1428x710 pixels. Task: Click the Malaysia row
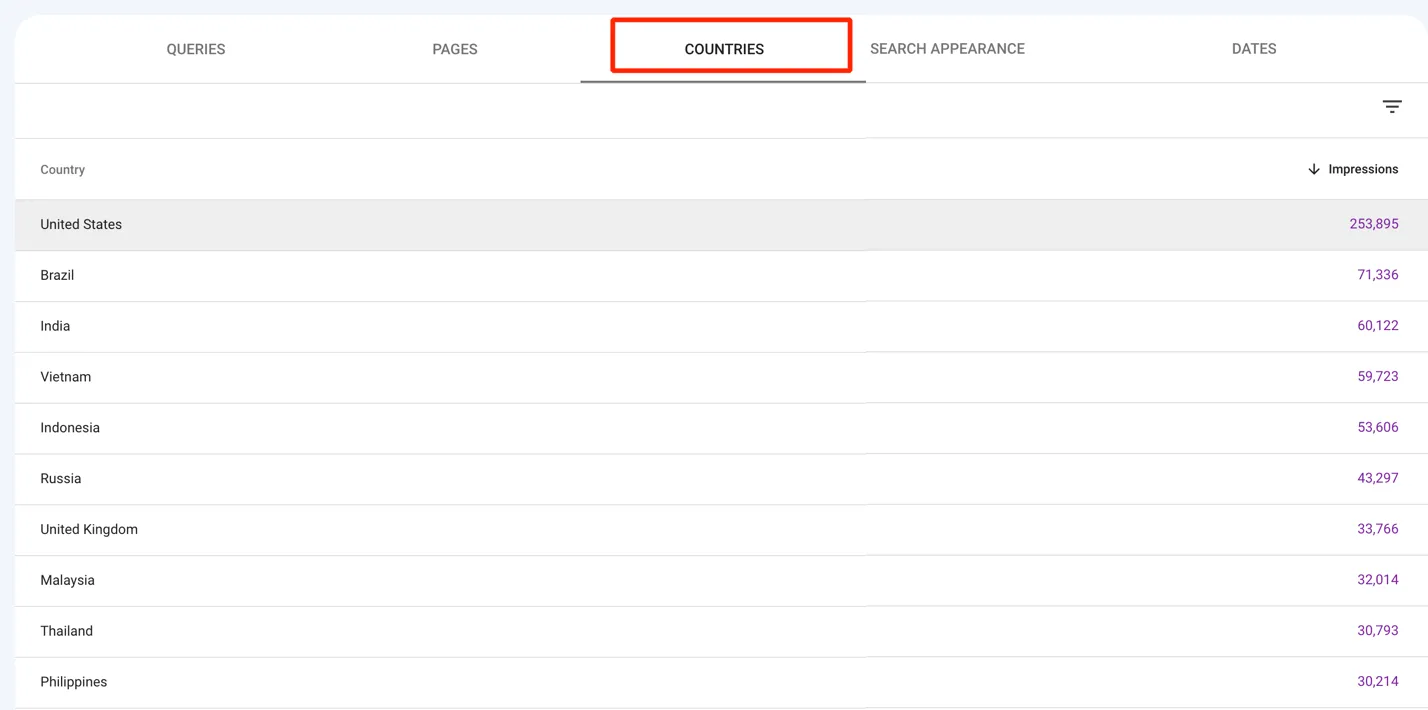pyautogui.click(x=67, y=581)
